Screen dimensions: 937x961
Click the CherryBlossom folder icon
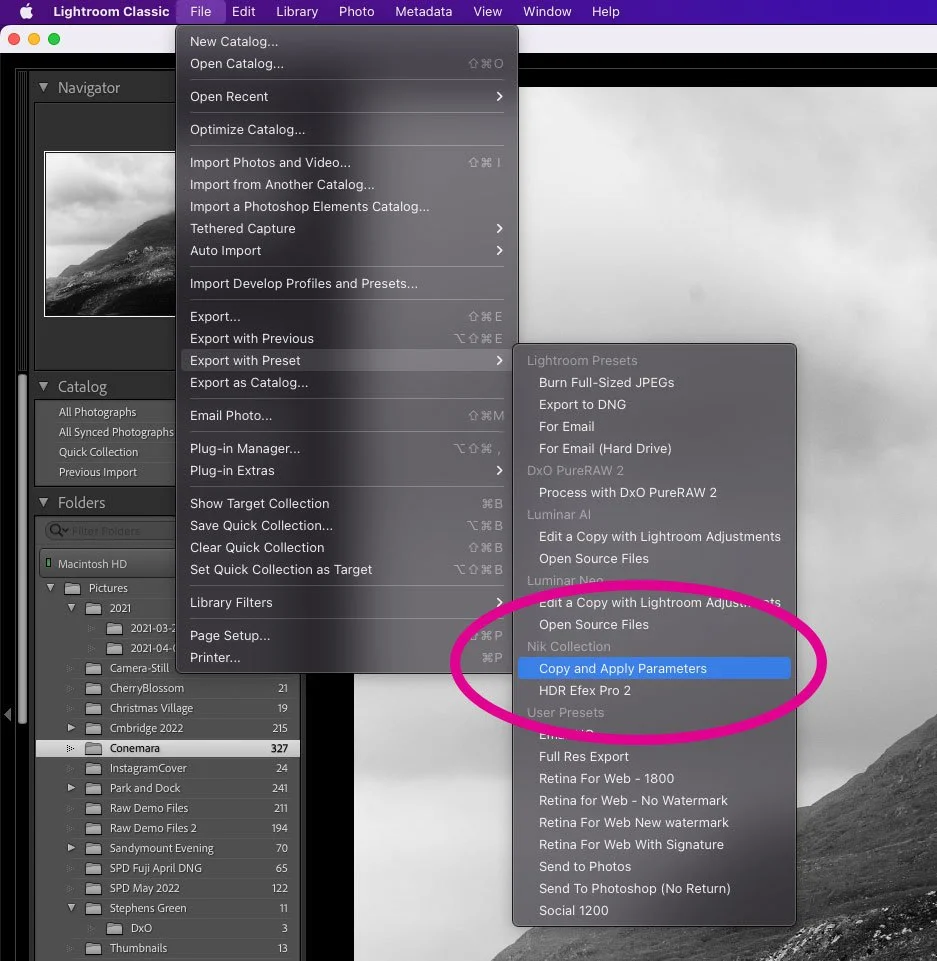coord(93,689)
